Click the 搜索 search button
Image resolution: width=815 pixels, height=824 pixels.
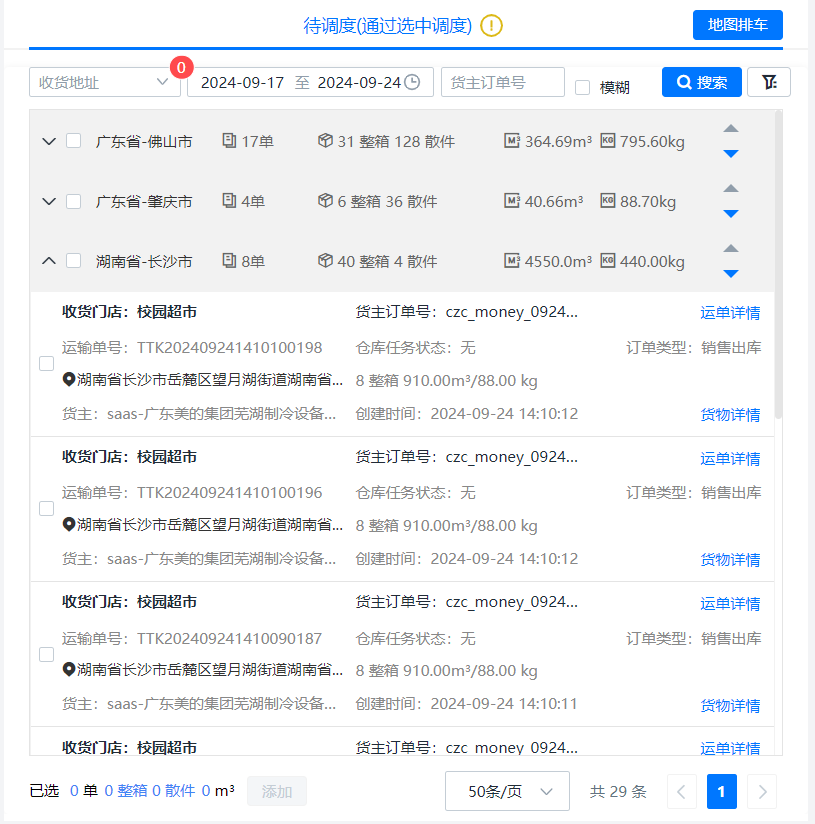(x=701, y=82)
